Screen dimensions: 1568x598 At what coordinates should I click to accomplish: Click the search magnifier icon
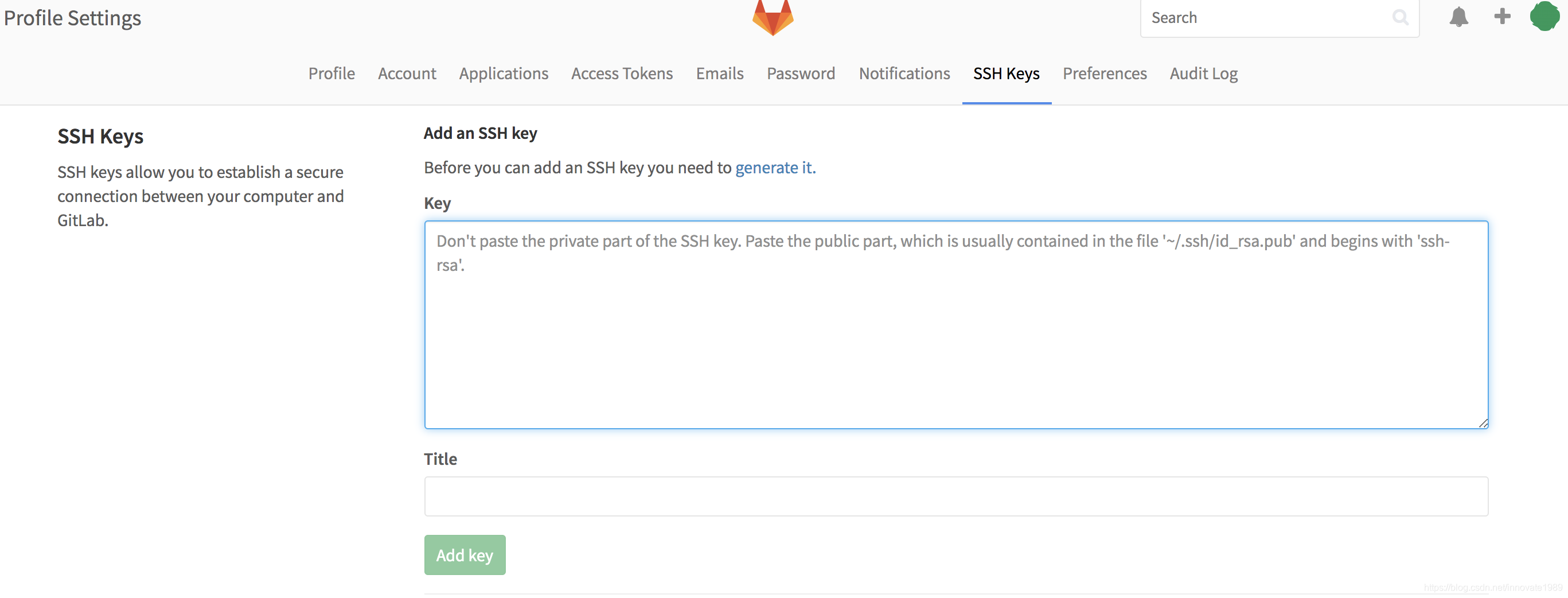1401,18
